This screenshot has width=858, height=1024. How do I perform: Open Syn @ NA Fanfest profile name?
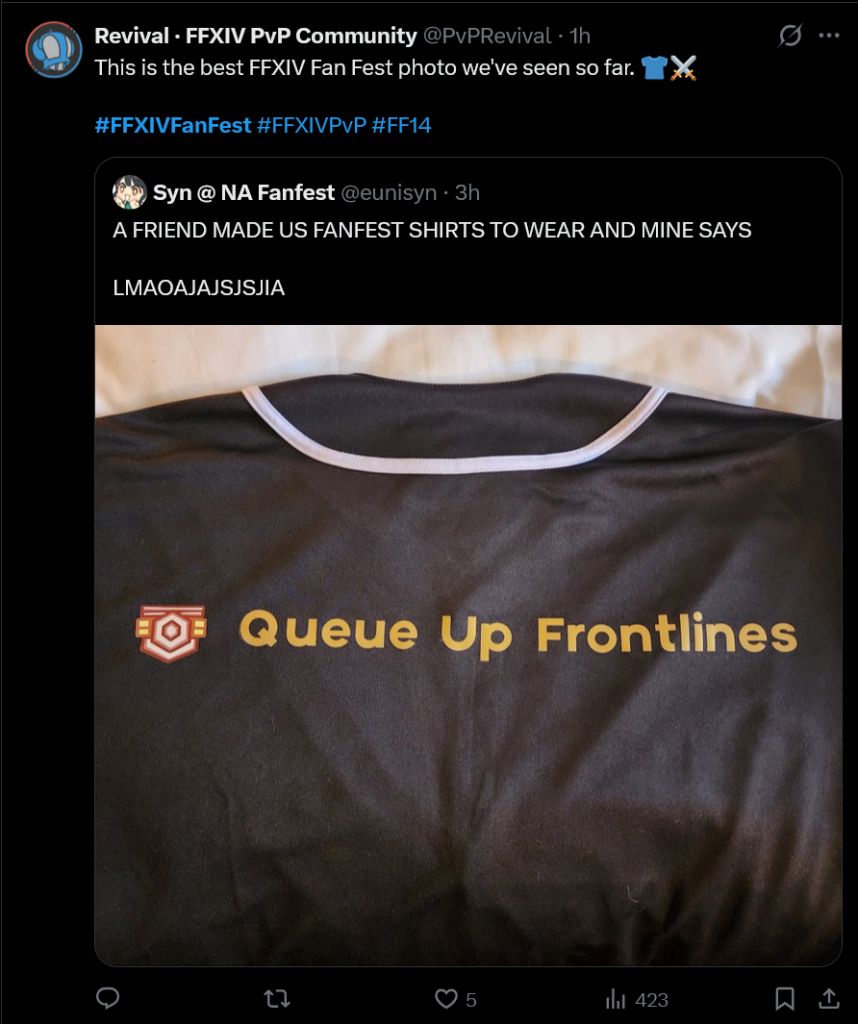(244, 193)
